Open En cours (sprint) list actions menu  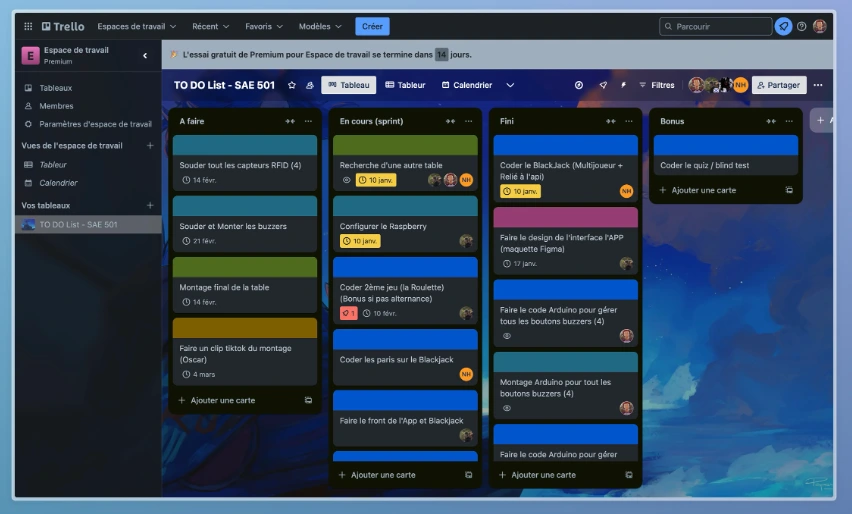tap(468, 121)
